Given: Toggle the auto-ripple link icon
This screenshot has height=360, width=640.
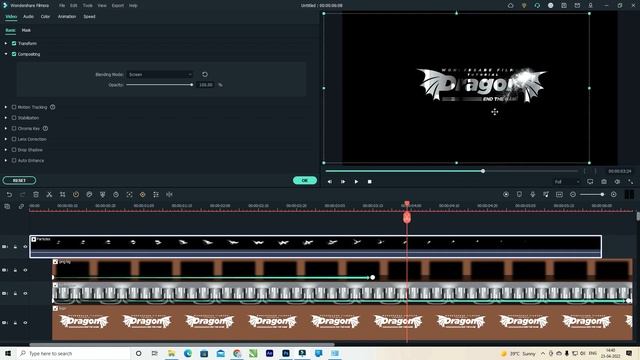Looking at the screenshot, I should pyautogui.click(x=21, y=207).
